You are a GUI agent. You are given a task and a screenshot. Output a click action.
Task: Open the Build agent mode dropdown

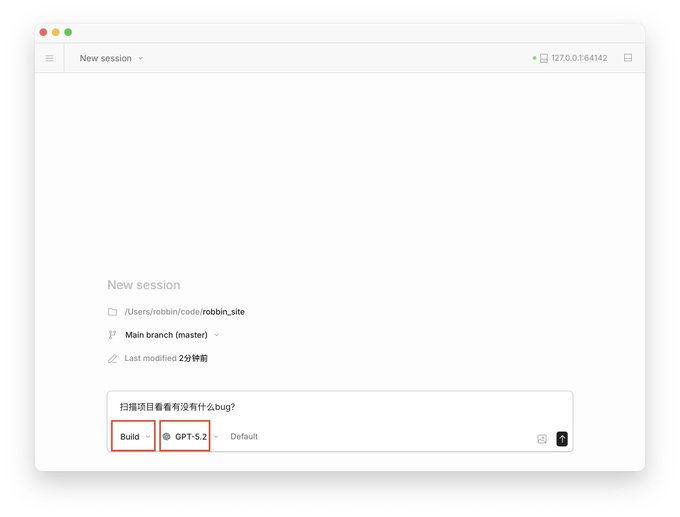[134, 436]
